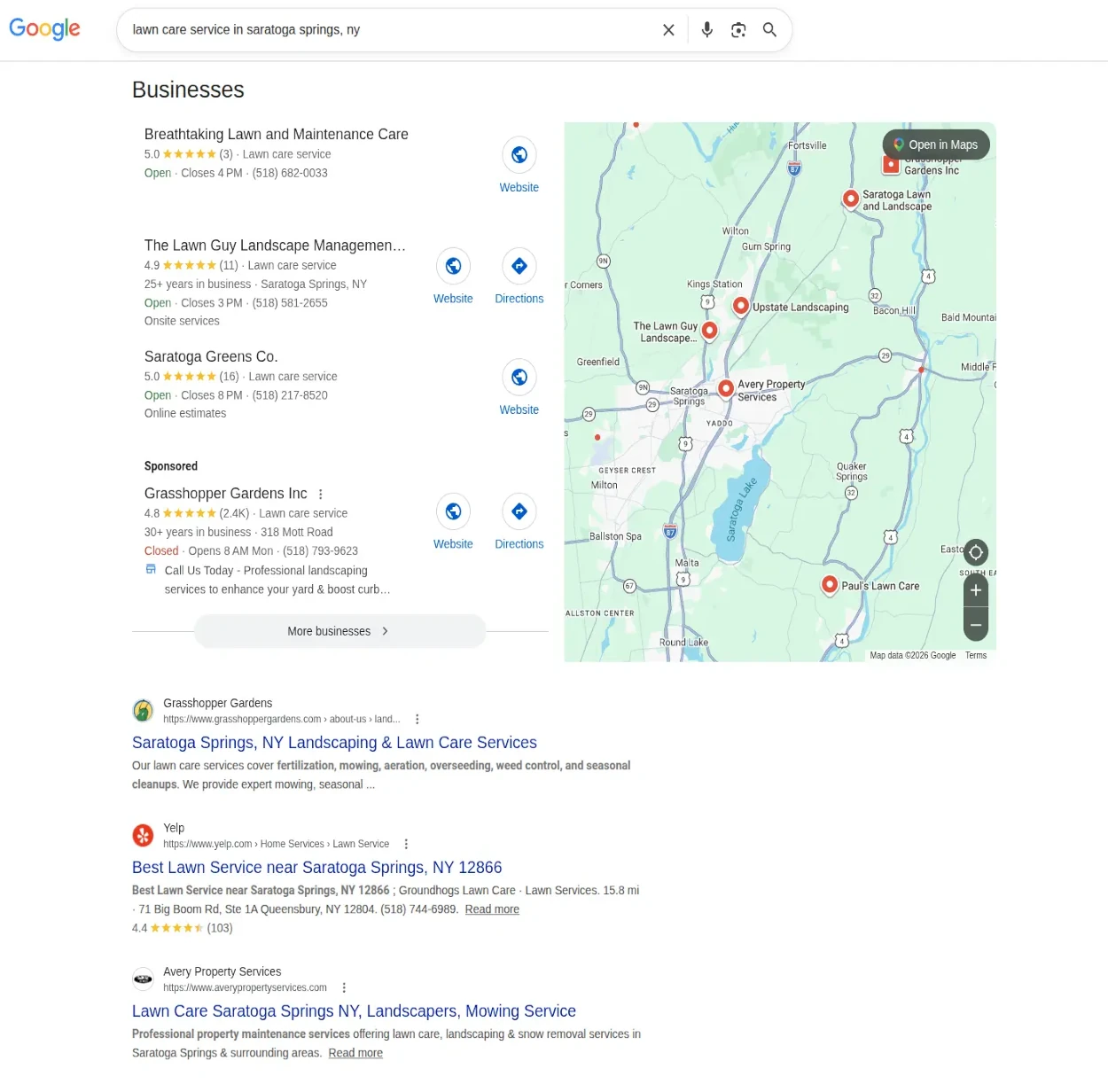Image resolution: width=1108 pixels, height=1092 pixels.
Task: Click the Avery Property Services favicon
Action: point(143,979)
